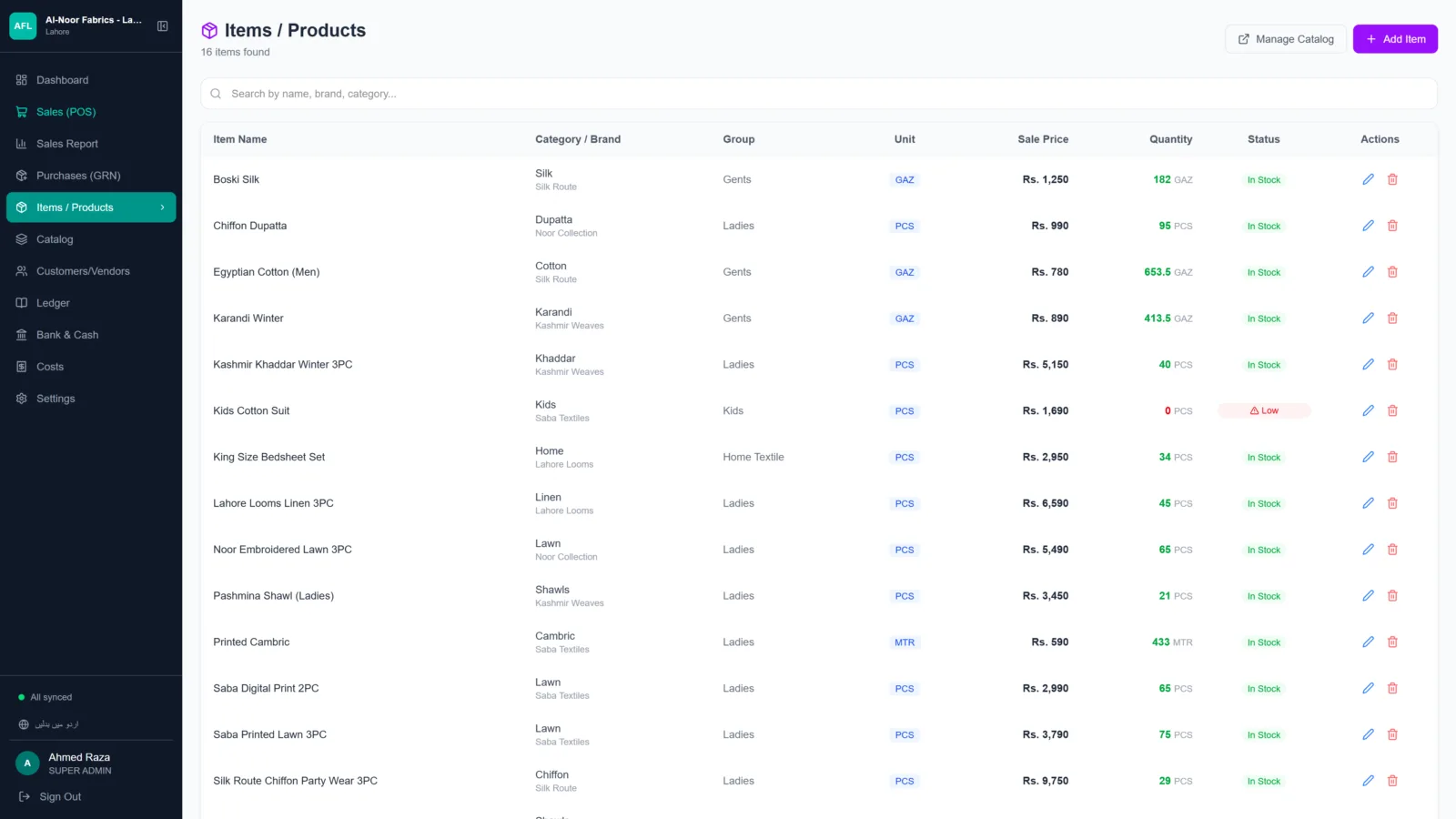This screenshot has height=819, width=1456.
Task: Select the Sale Price column header
Action: (x=1043, y=139)
